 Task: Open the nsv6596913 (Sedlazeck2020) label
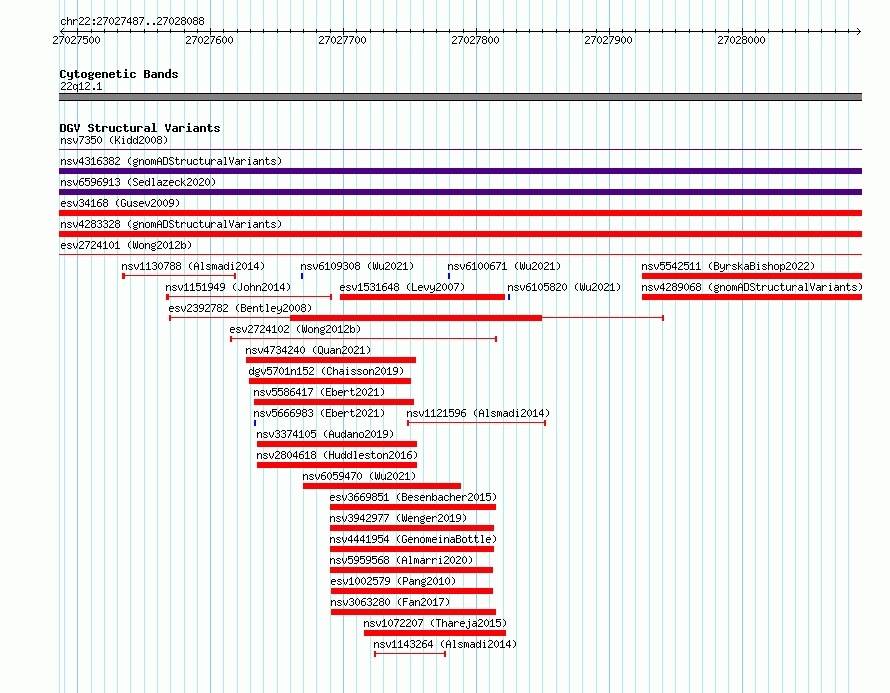pyautogui.click(x=138, y=182)
